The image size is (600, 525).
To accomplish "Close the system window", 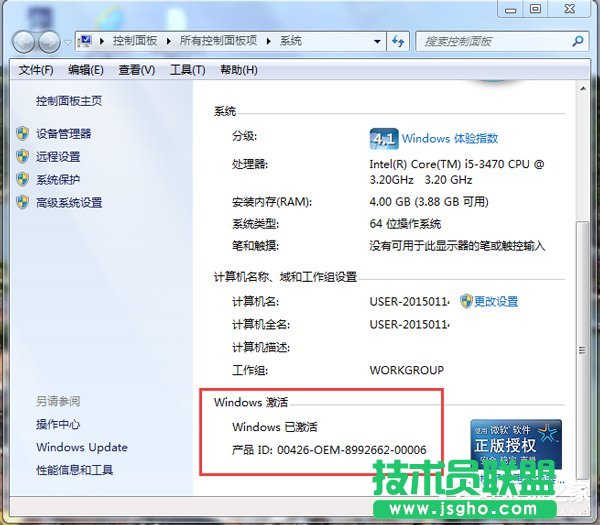I will click(x=570, y=10).
